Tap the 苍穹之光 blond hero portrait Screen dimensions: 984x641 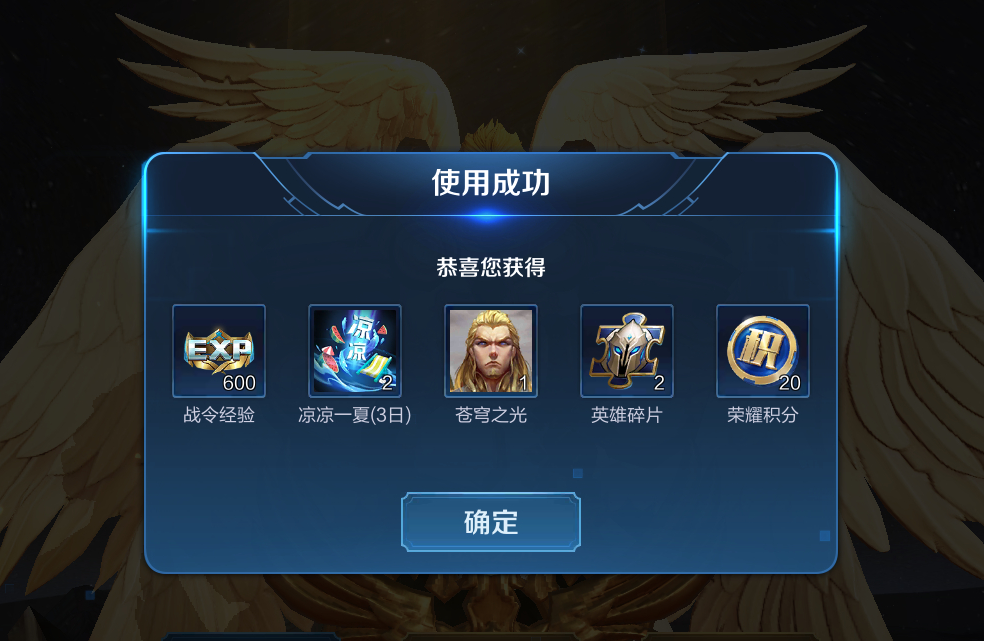pyautogui.click(x=491, y=351)
